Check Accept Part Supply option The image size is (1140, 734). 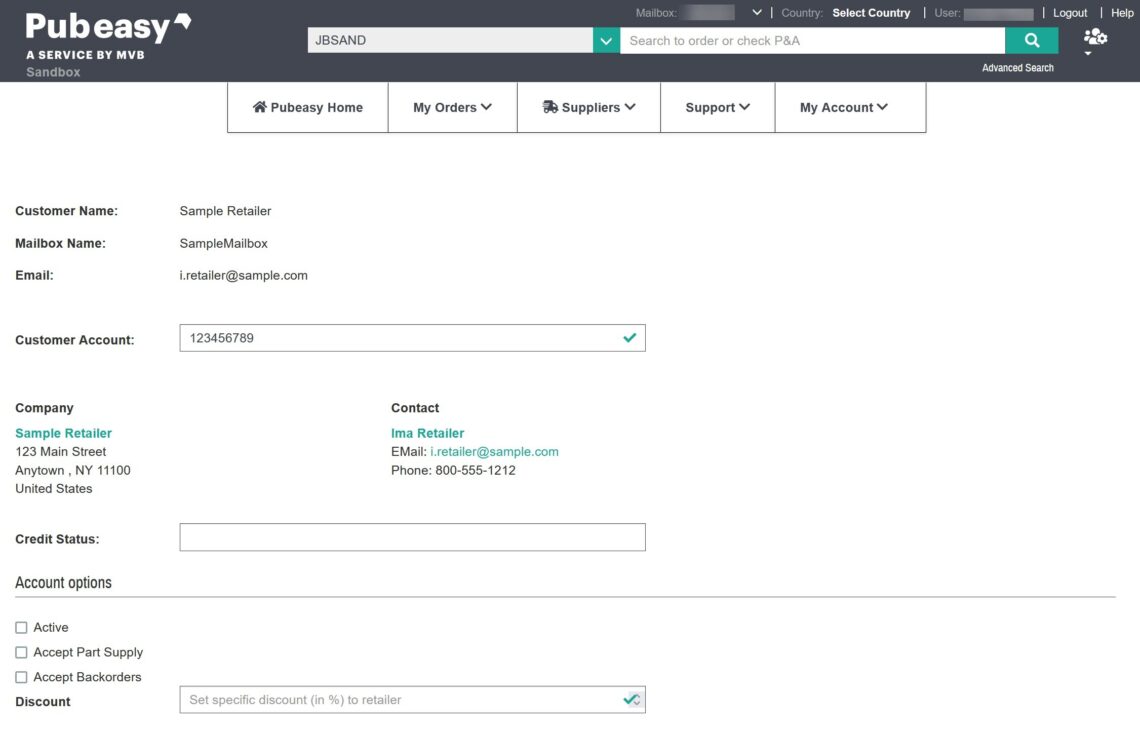[x=21, y=652]
